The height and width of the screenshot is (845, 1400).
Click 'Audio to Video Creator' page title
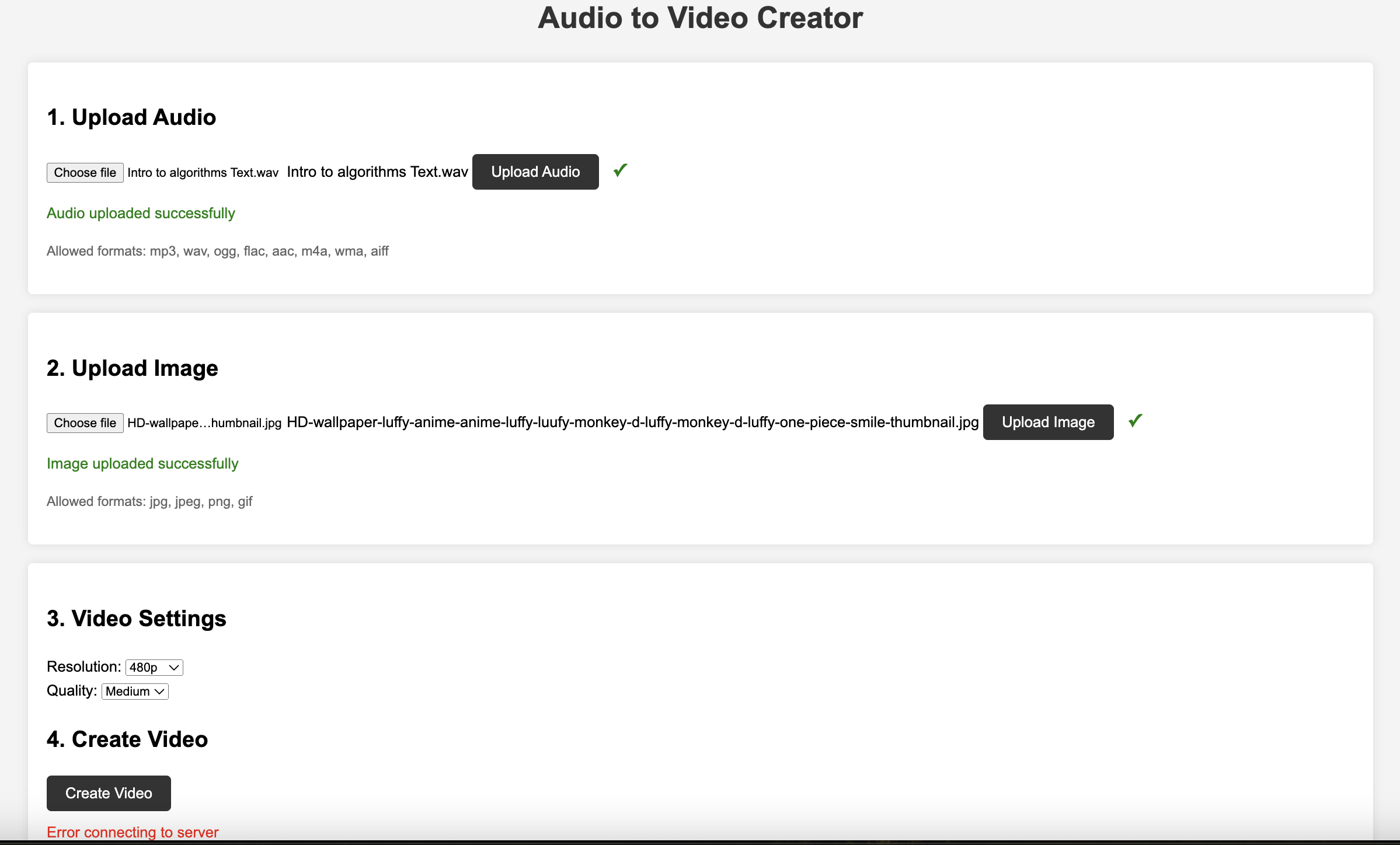tap(700, 18)
